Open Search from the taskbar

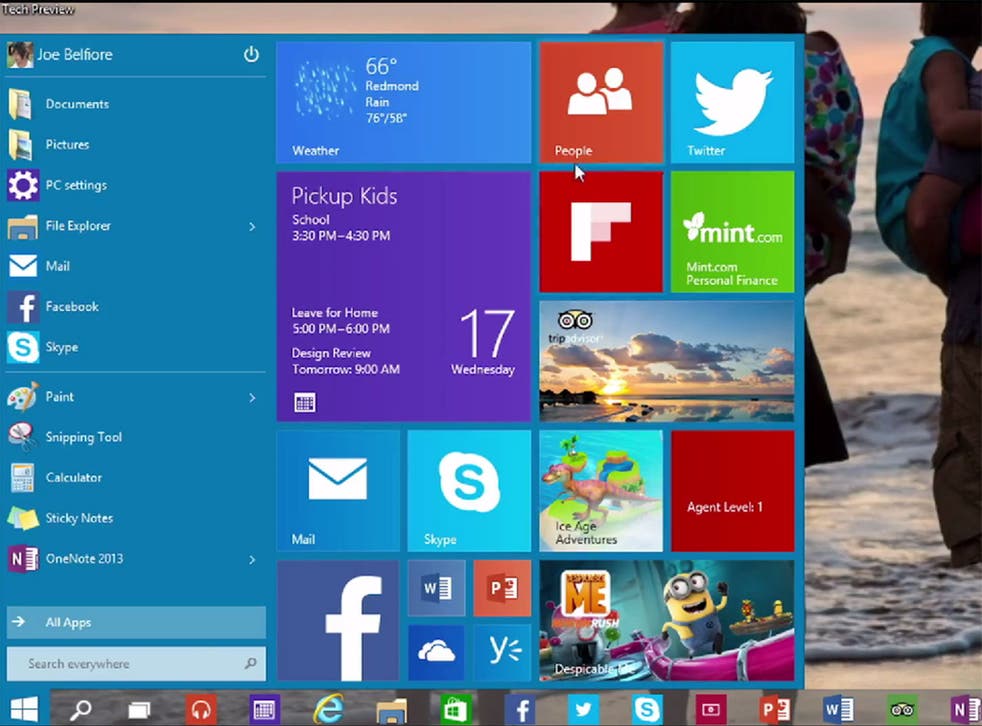80,709
